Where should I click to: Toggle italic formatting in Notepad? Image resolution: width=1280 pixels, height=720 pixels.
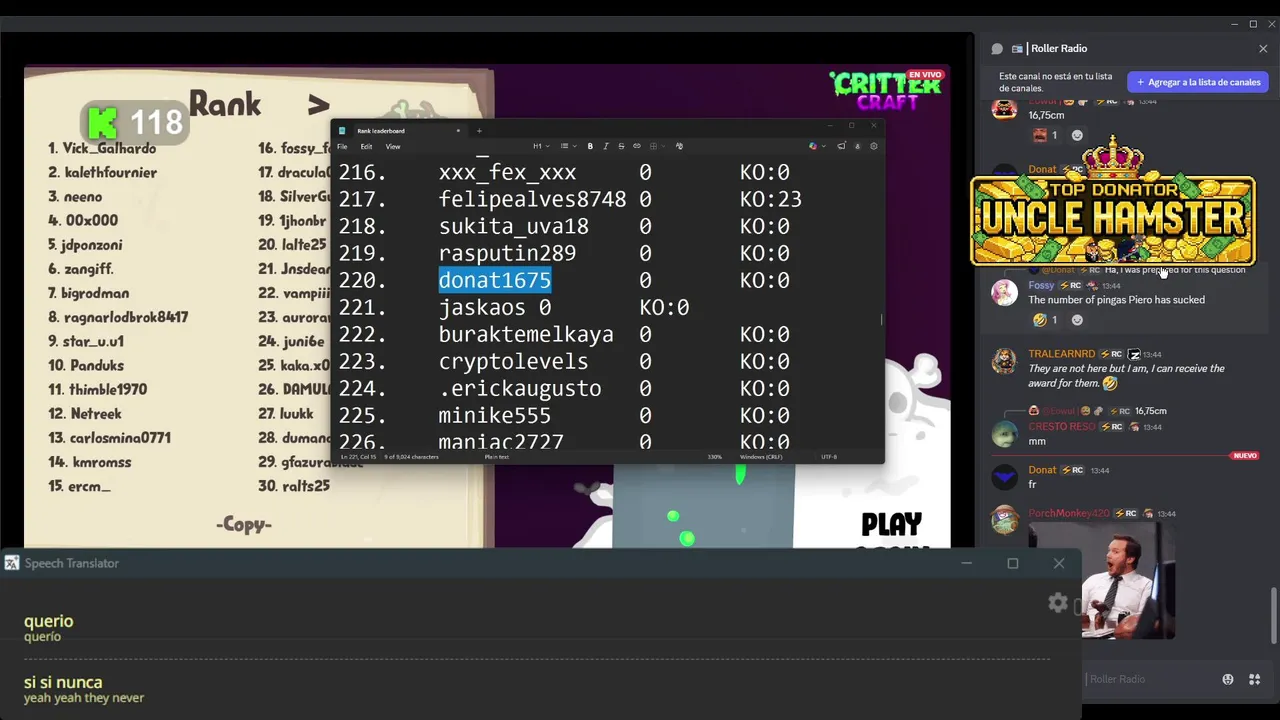click(x=605, y=146)
